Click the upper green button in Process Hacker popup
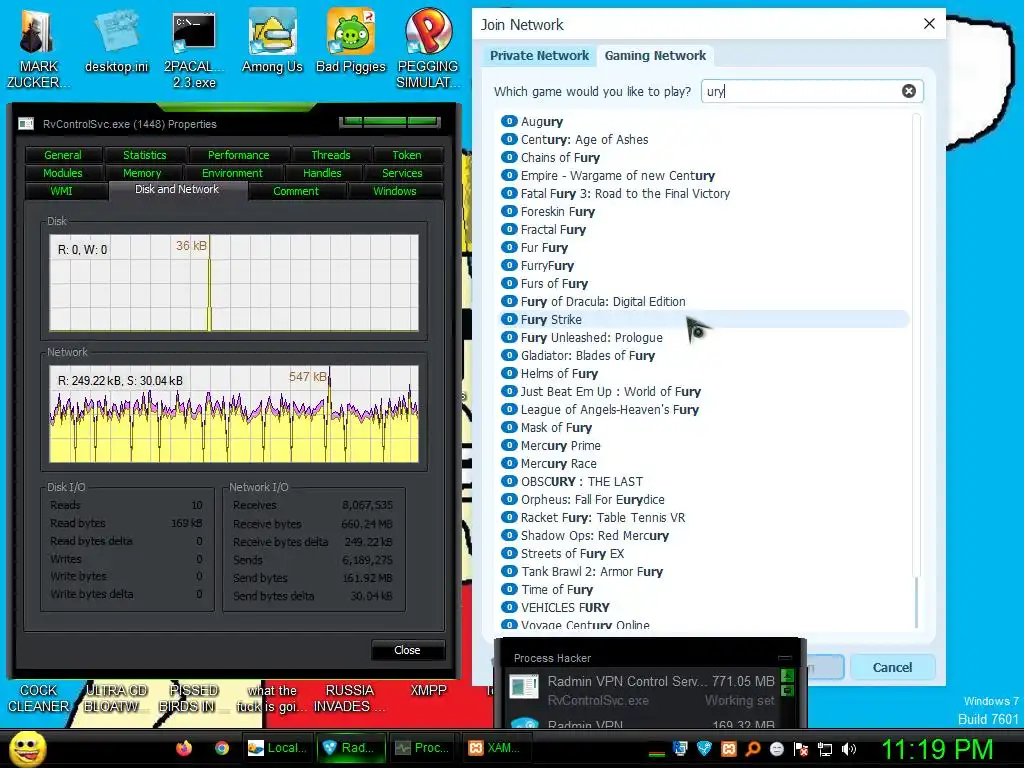 click(787, 675)
